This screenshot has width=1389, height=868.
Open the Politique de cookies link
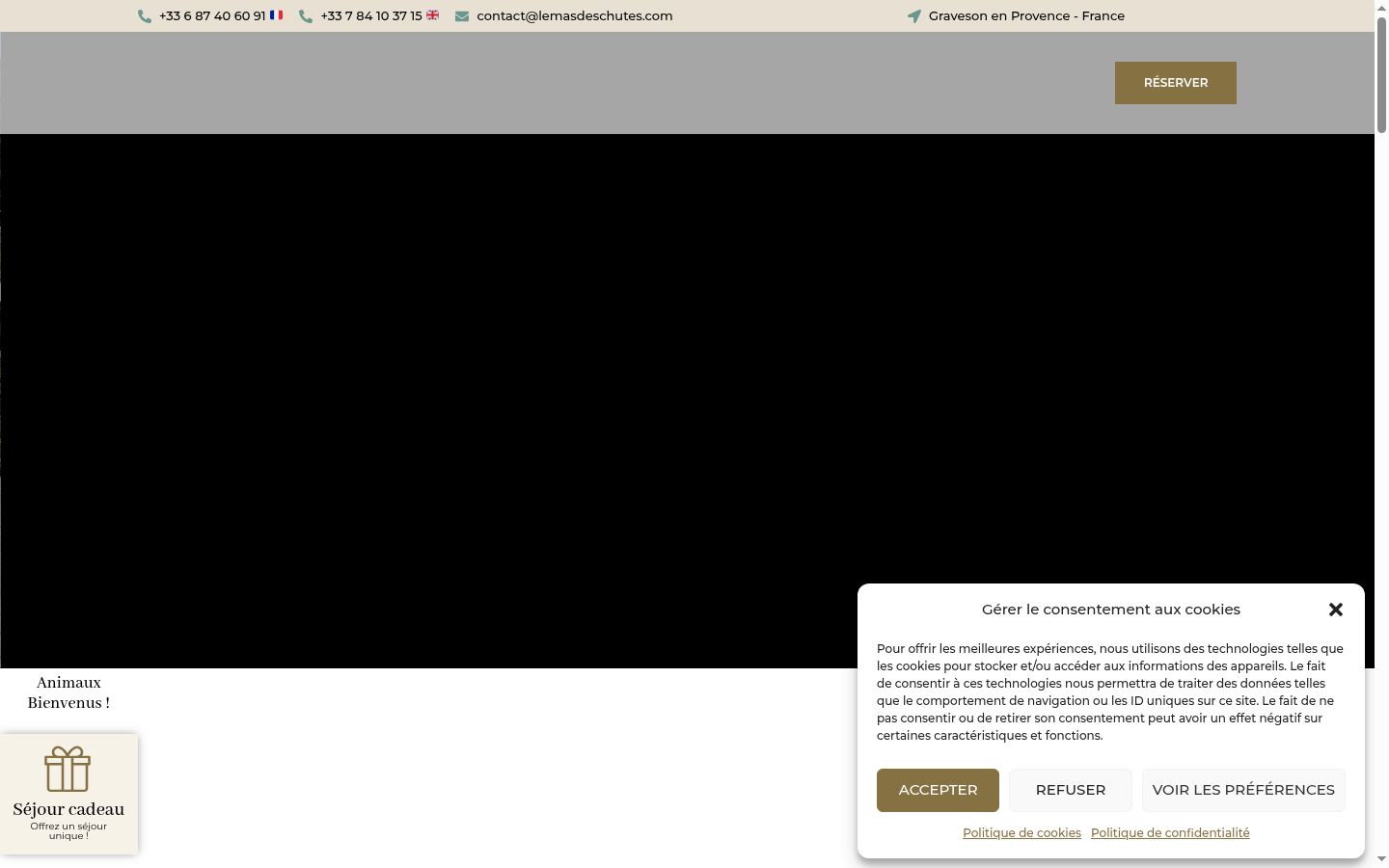[1021, 833]
